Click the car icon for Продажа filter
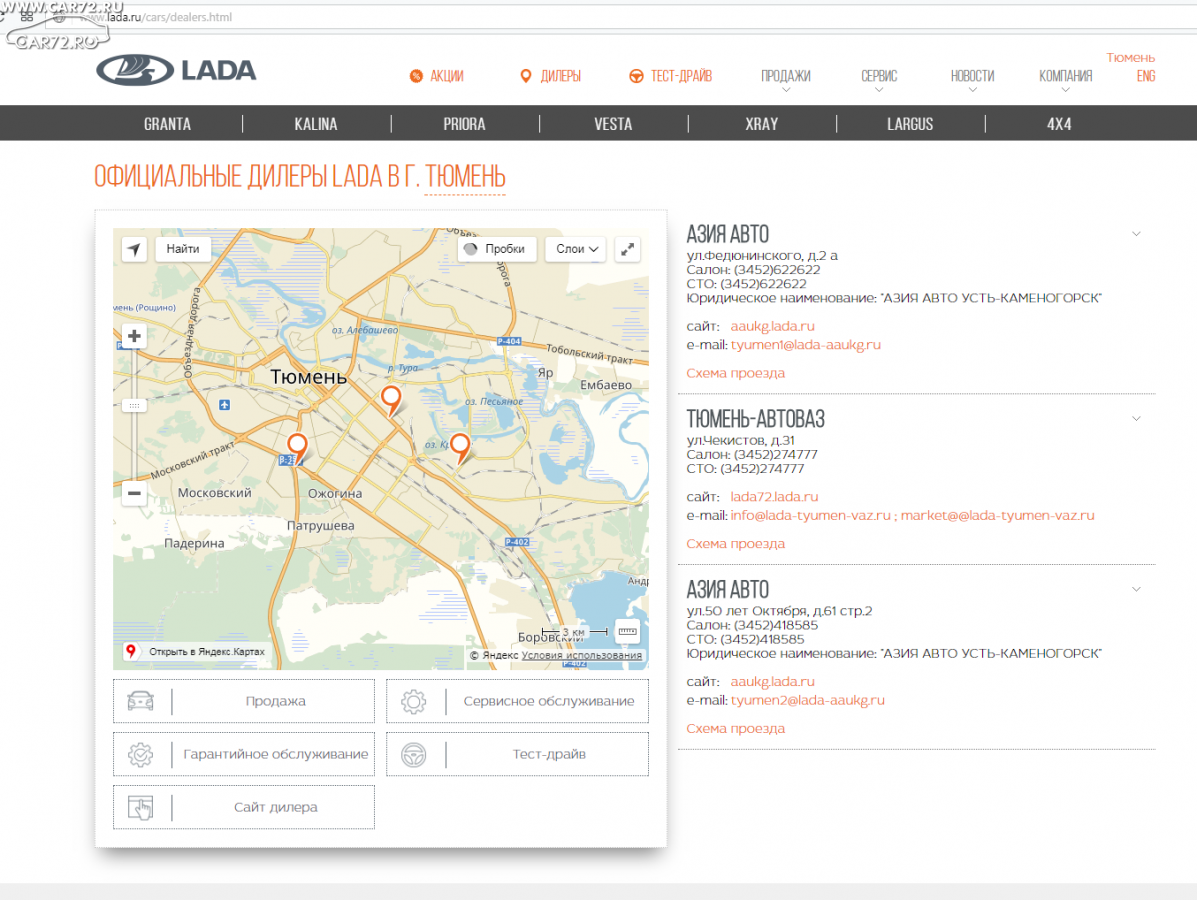The height and width of the screenshot is (900, 1197). (x=140, y=701)
